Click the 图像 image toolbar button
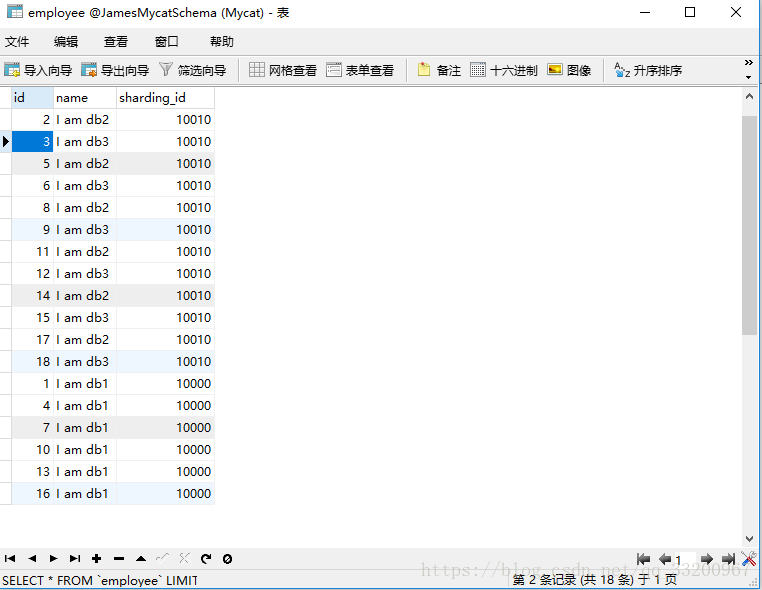Viewport: 762px width, 590px height. [x=569, y=70]
